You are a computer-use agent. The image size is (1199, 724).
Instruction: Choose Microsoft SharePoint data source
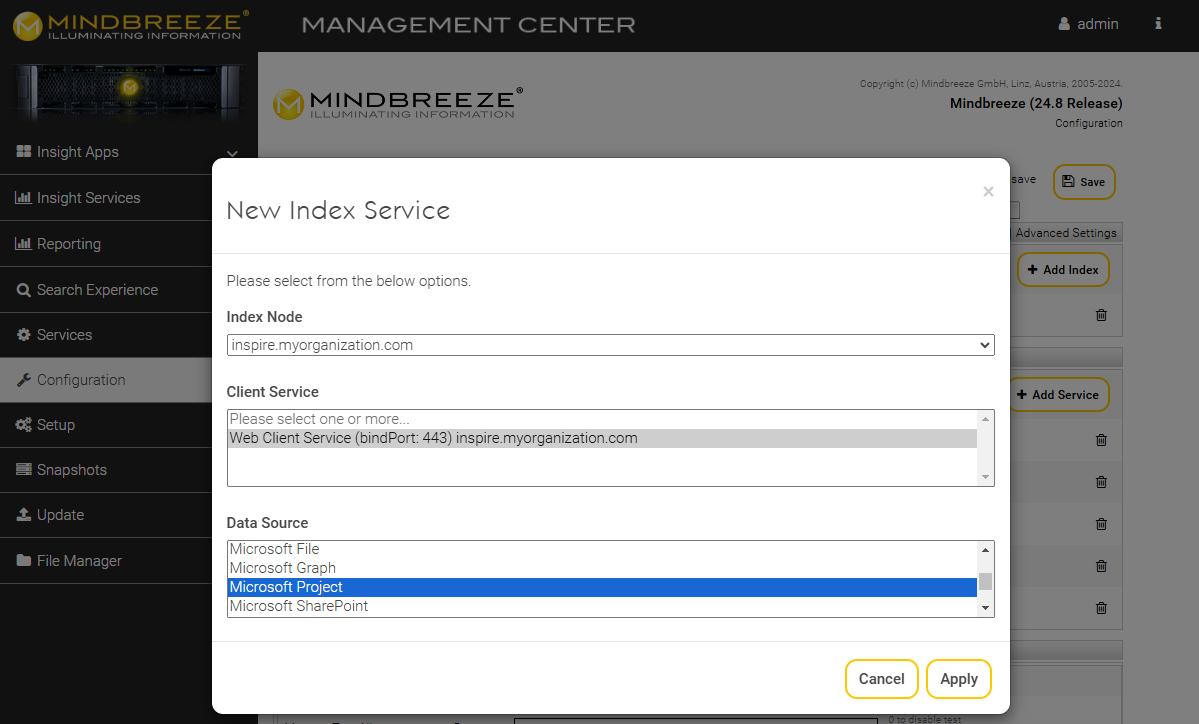tap(603, 606)
